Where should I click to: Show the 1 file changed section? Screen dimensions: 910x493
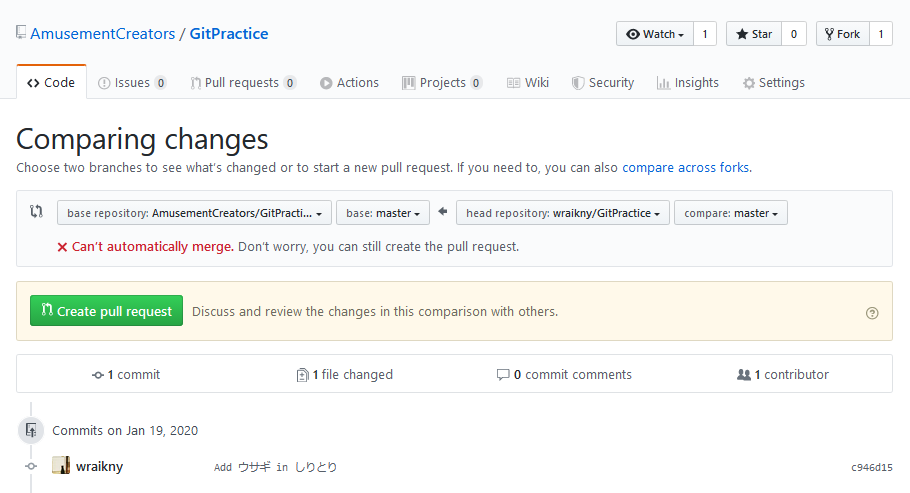tap(344, 375)
